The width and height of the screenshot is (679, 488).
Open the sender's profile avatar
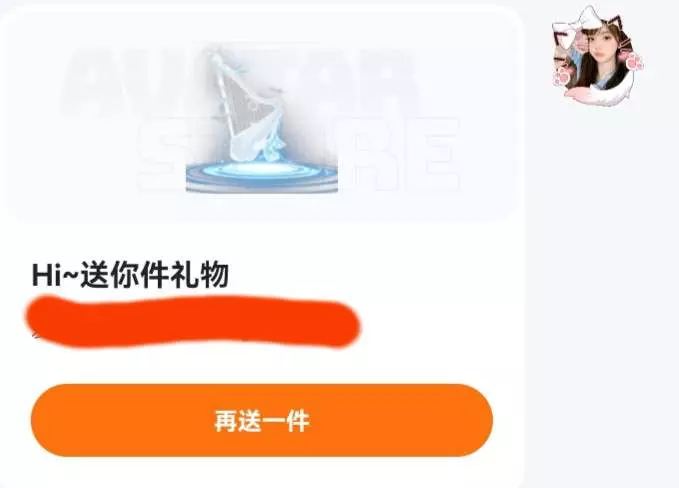(597, 55)
